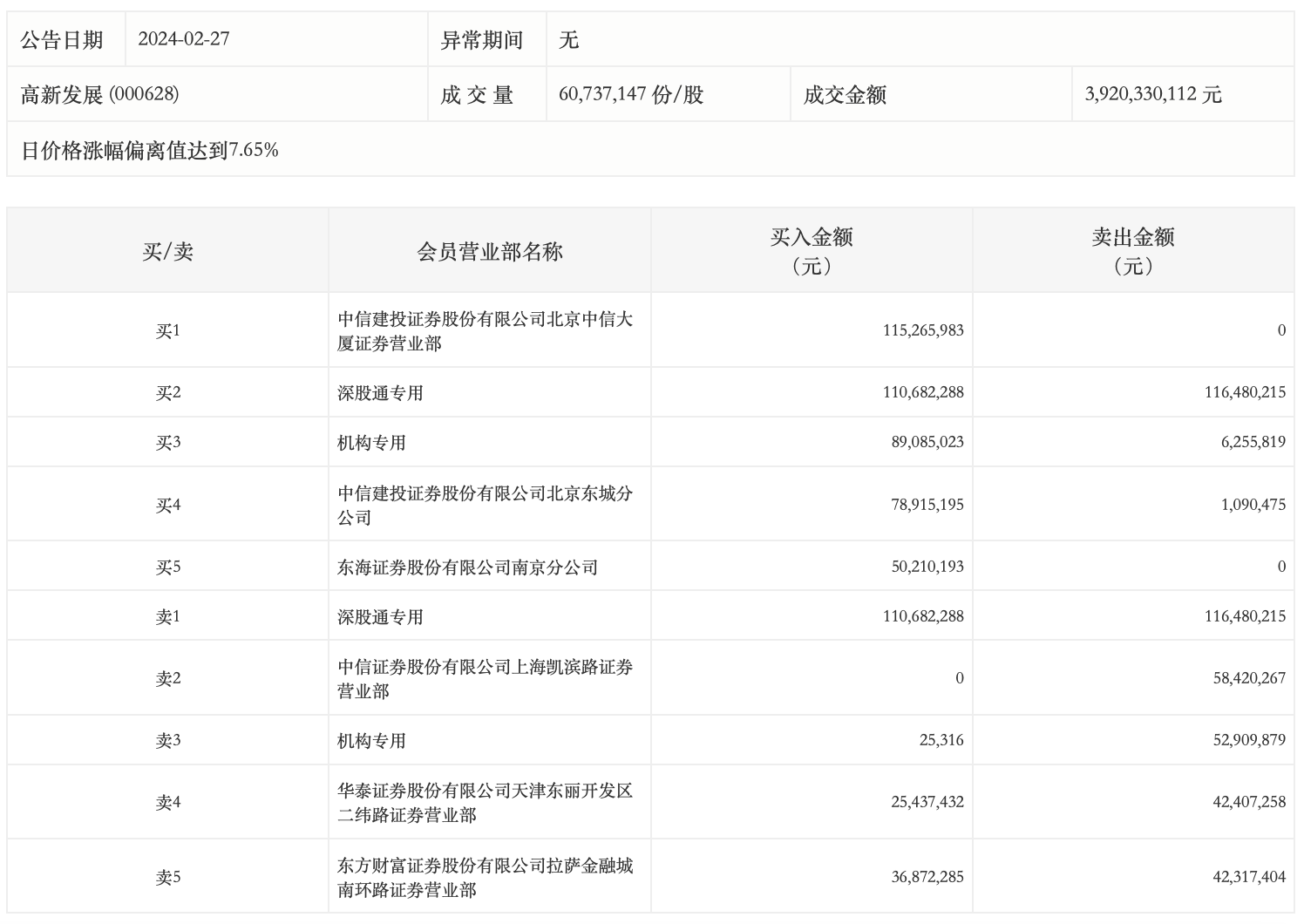Open 中信证券 上海凯滨路 branch entry
The image size is (1304, 924).
tap(485, 679)
